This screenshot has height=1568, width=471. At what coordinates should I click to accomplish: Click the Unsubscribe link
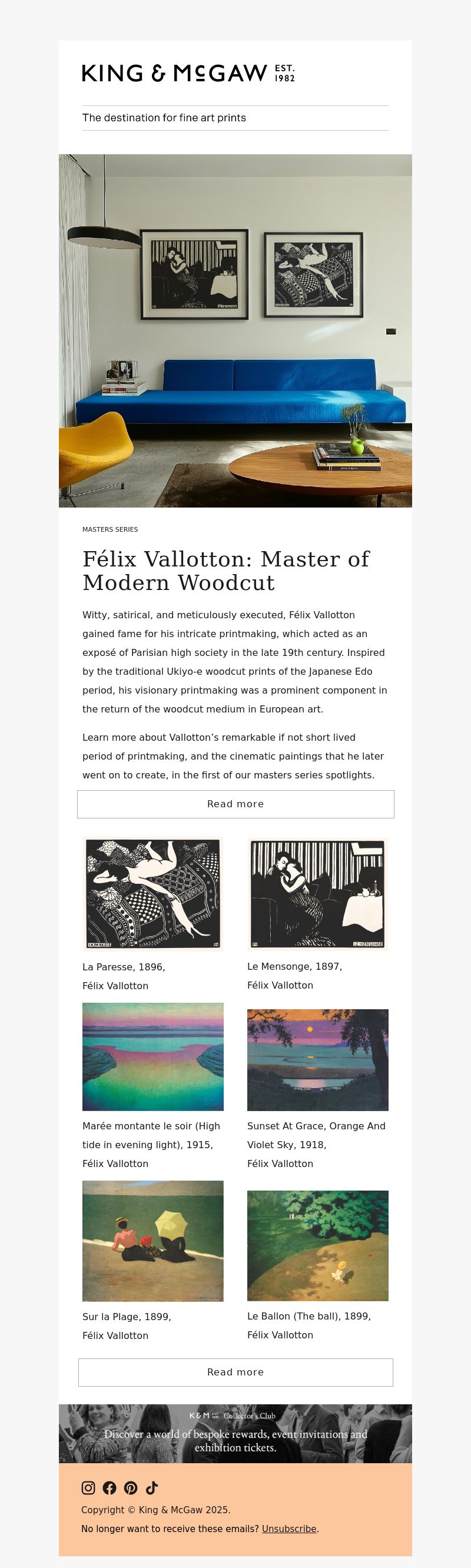pyautogui.click(x=289, y=1529)
